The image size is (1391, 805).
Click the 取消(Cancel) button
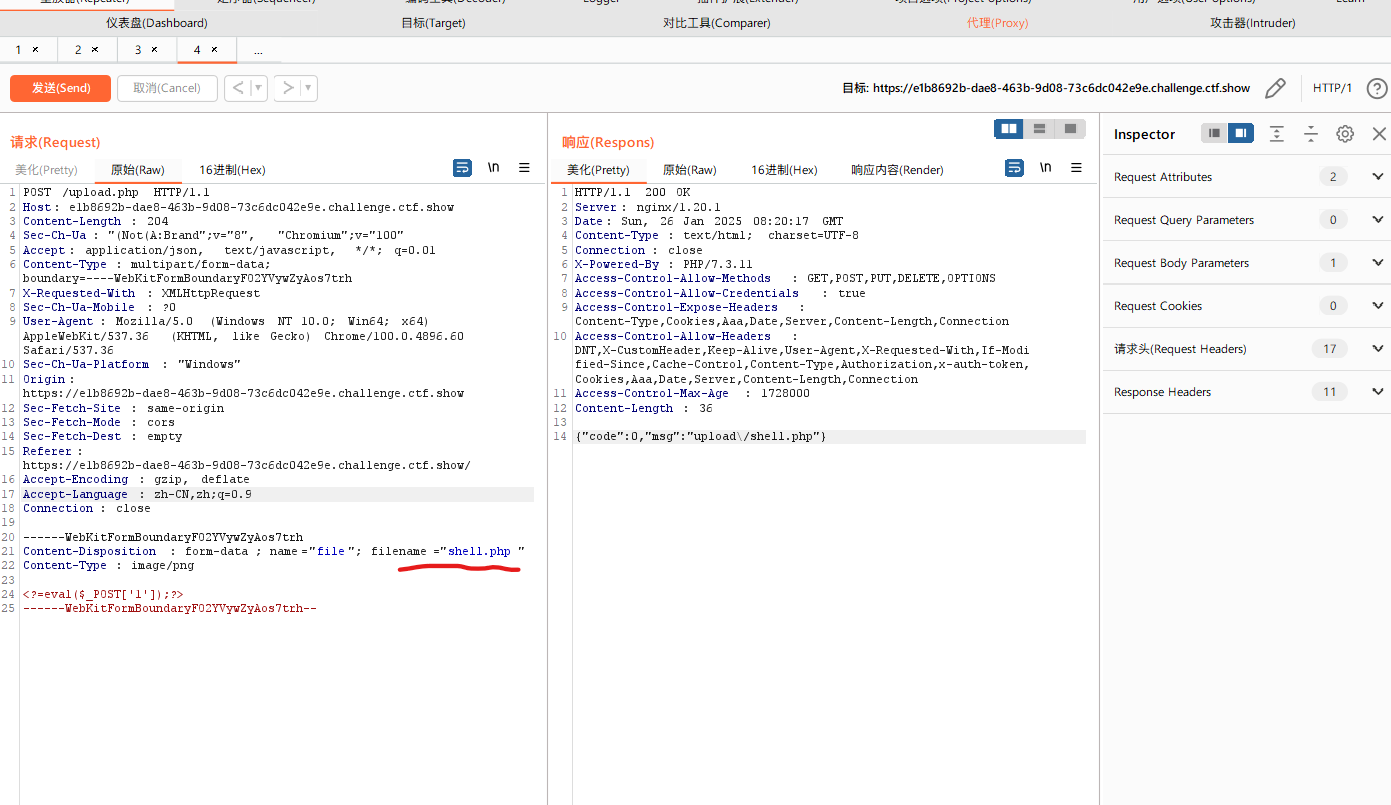[x=167, y=88]
